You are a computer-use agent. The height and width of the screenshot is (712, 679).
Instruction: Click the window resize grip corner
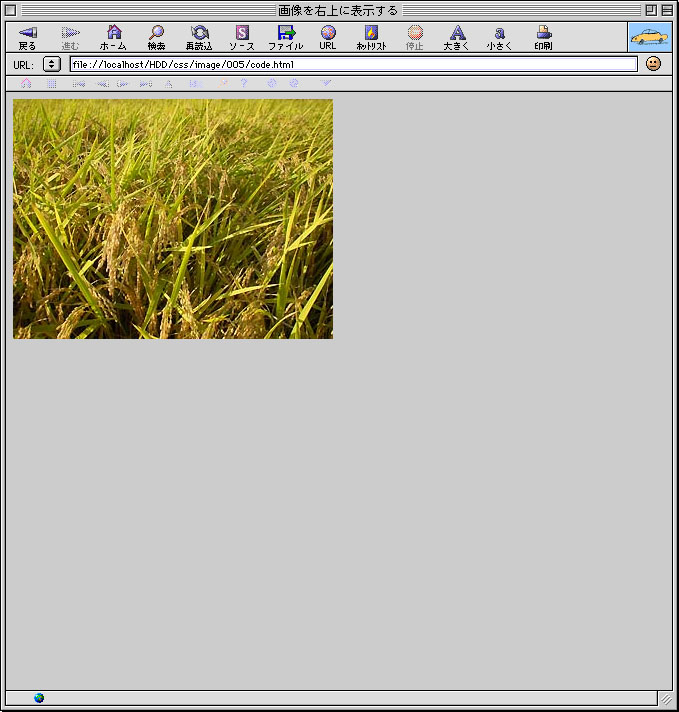pyautogui.click(x=666, y=698)
